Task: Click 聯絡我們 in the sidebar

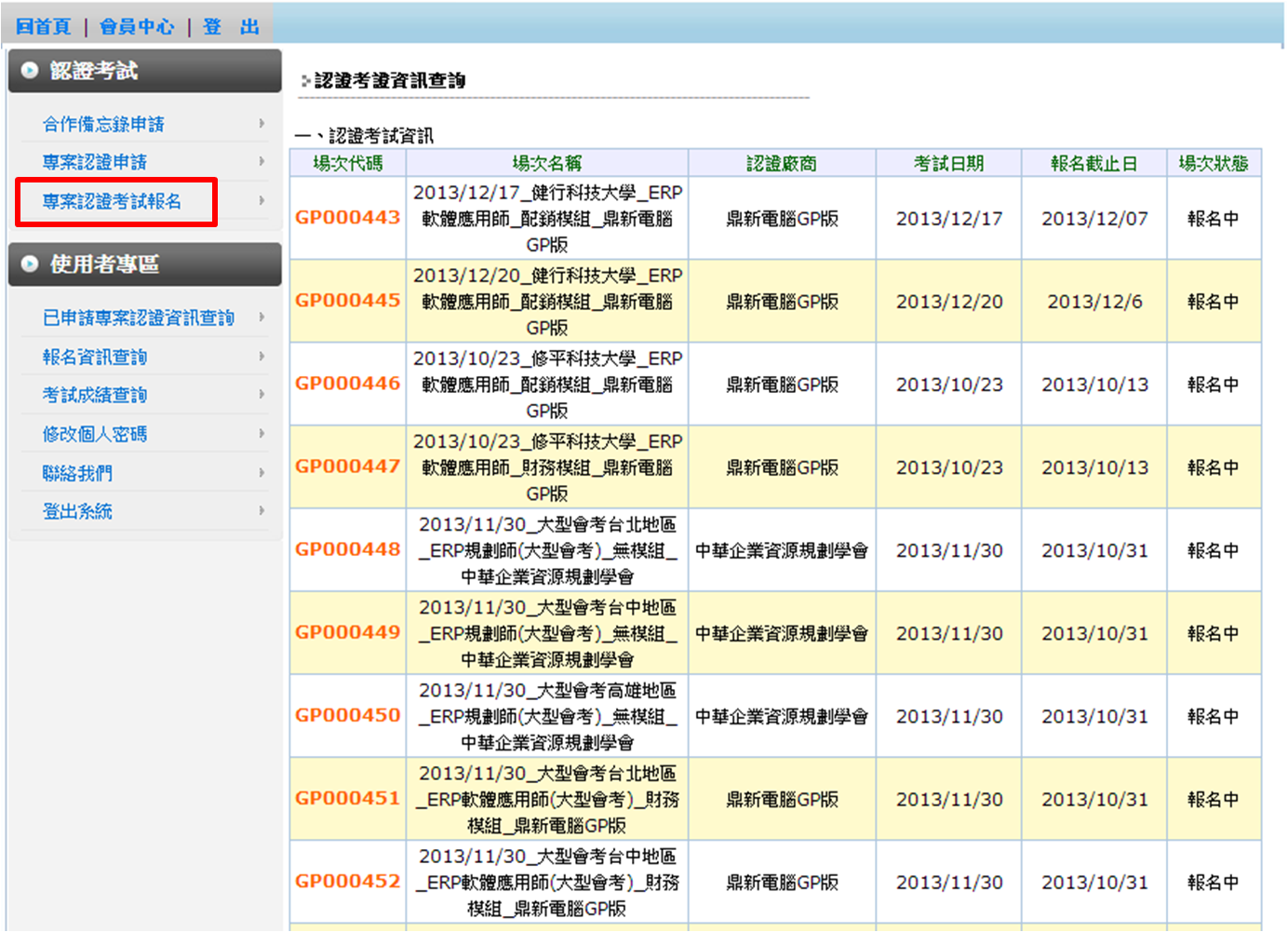Action: click(x=77, y=474)
